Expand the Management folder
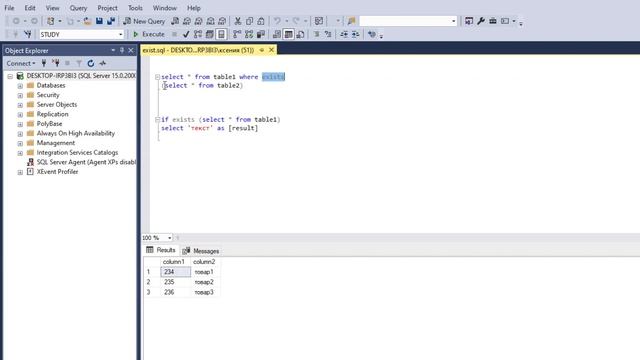 point(20,143)
